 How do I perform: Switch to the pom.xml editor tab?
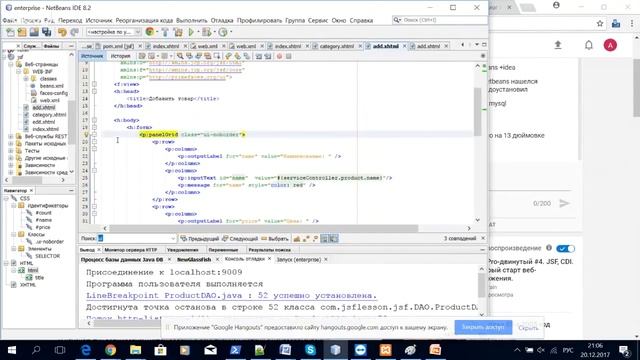click(118, 46)
